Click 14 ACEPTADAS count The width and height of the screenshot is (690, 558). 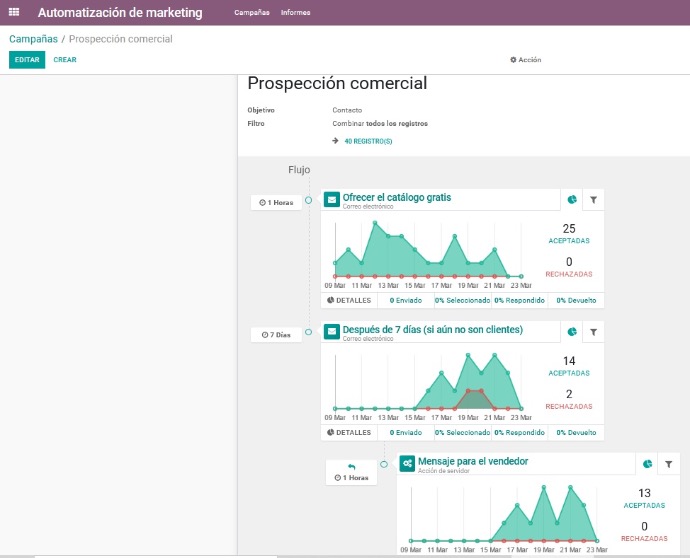click(569, 366)
